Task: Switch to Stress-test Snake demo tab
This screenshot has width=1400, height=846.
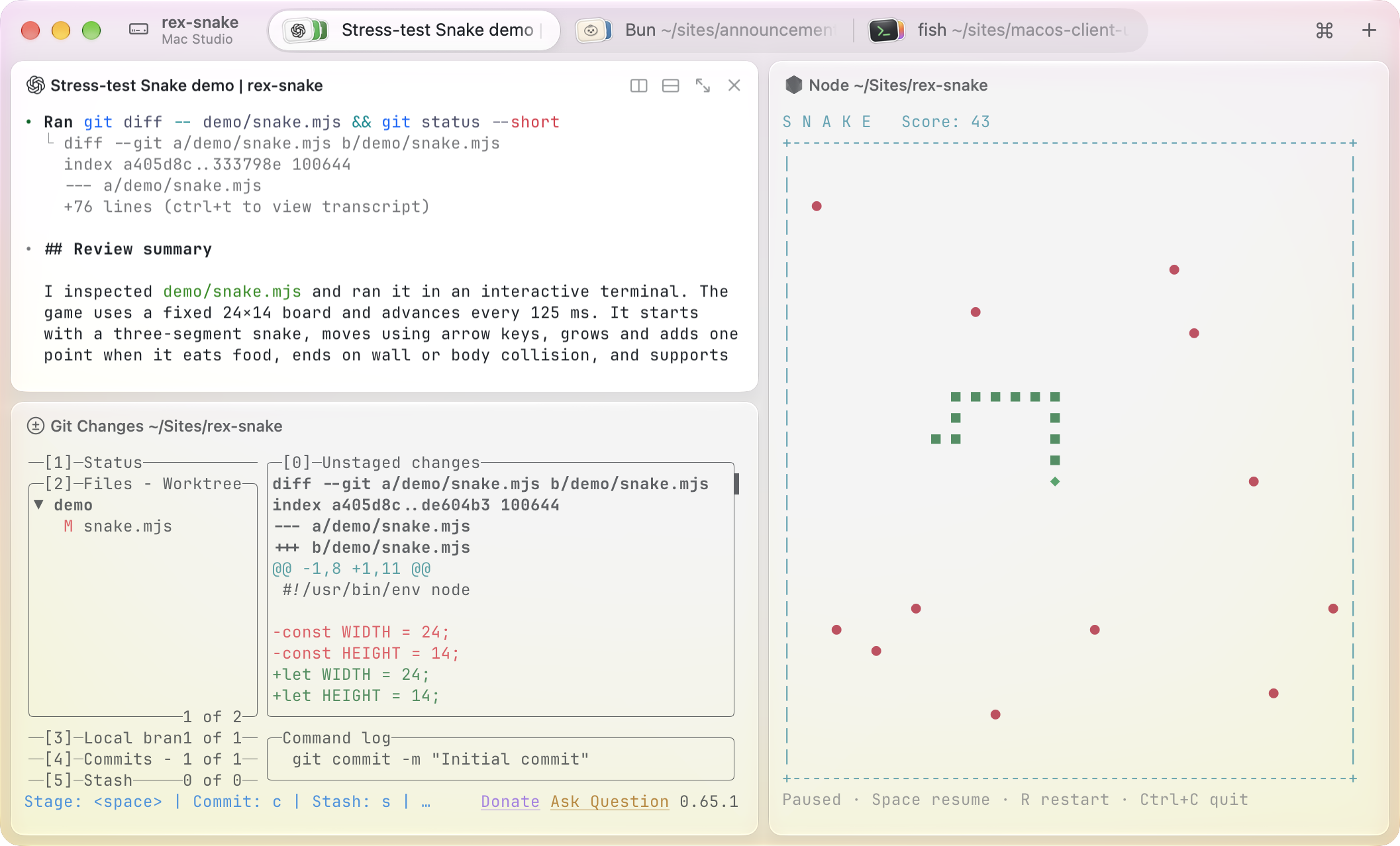Action: pos(414,30)
